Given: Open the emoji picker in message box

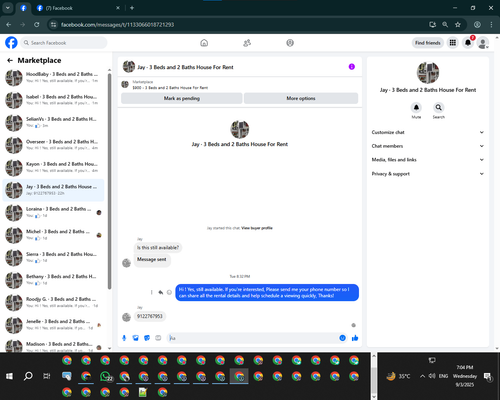Looking at the screenshot, I should (x=342, y=338).
